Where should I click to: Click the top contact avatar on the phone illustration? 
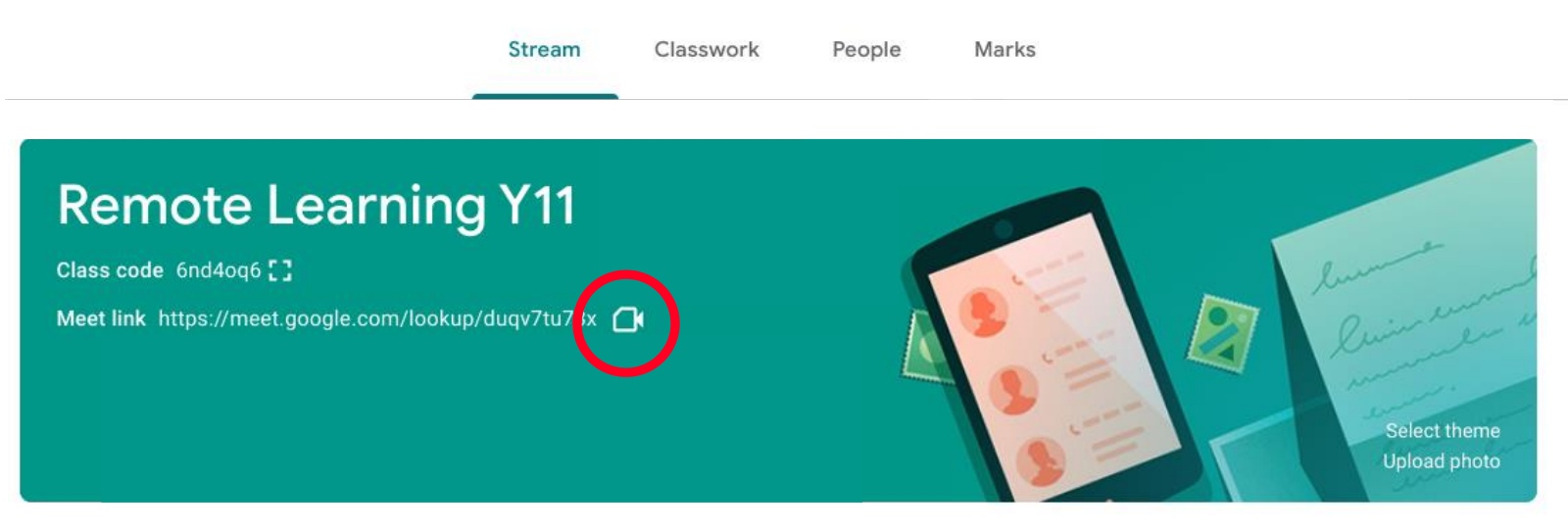click(982, 312)
